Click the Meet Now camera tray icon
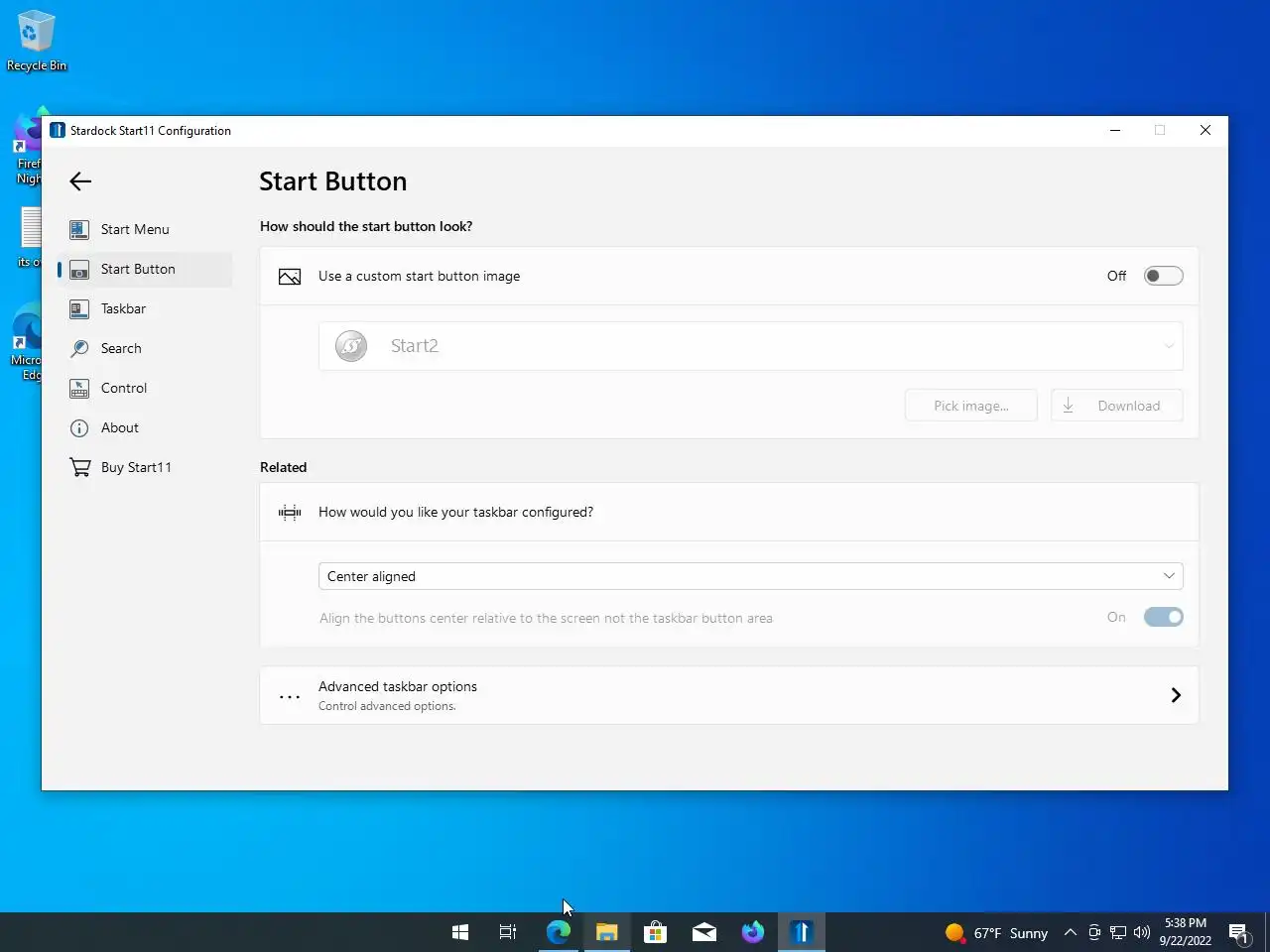1270x952 pixels. (x=1094, y=932)
